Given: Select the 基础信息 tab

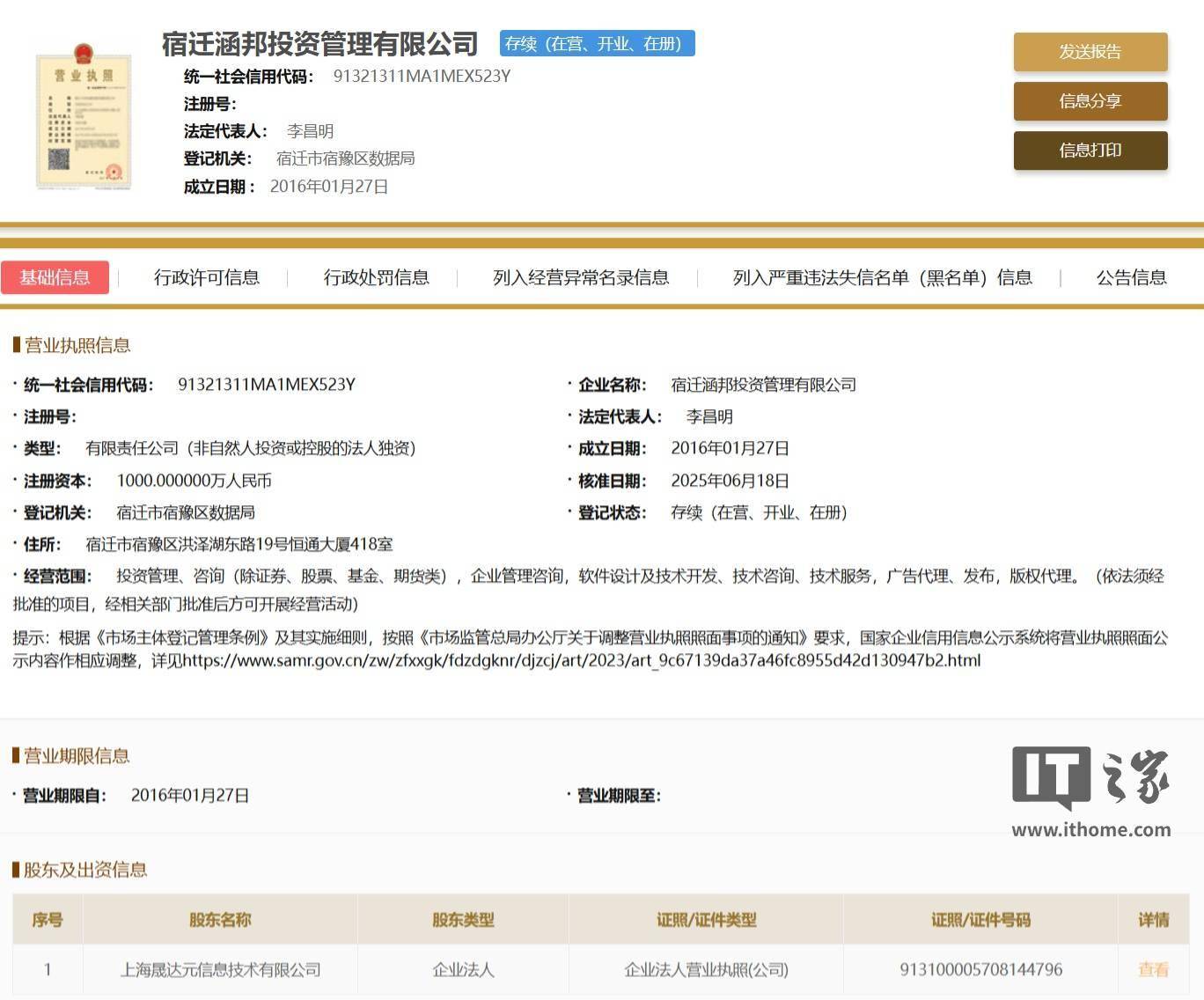Looking at the screenshot, I should click(55, 277).
